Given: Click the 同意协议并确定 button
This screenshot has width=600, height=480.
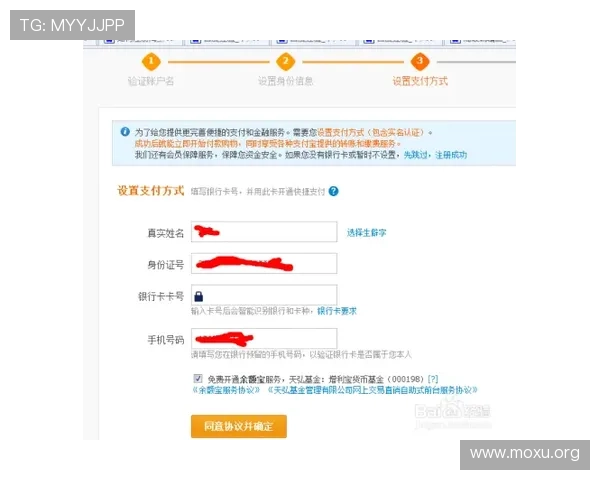Looking at the screenshot, I should [239, 426].
